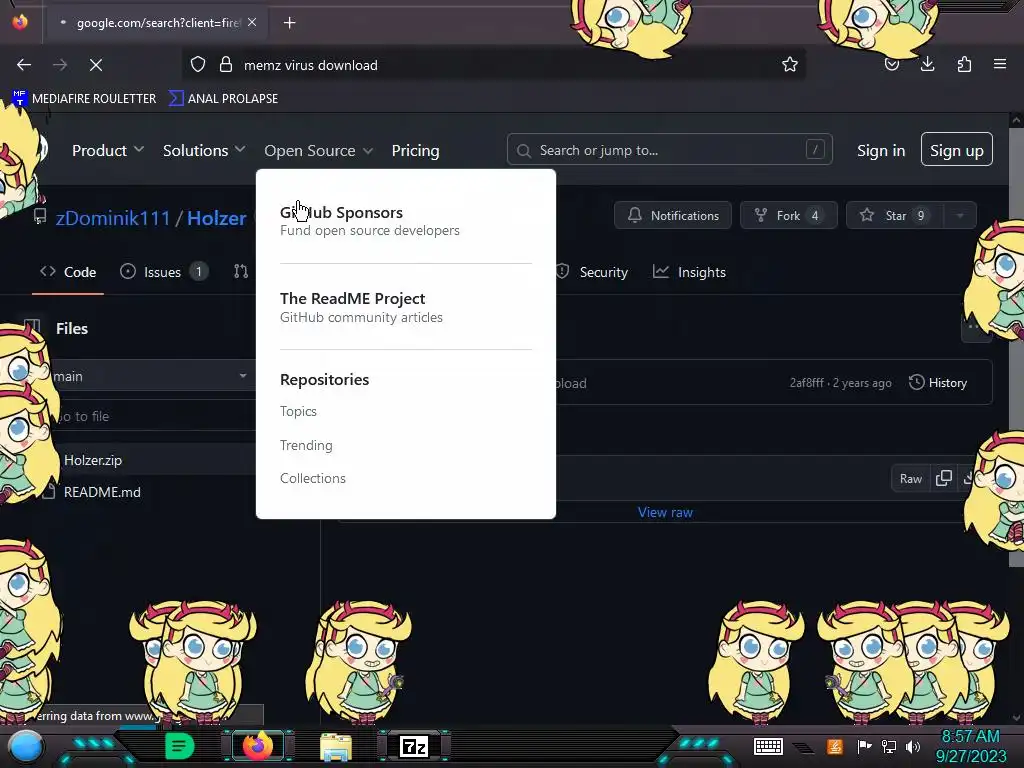
Task: Select README.md in file tree
Action: 102,492
